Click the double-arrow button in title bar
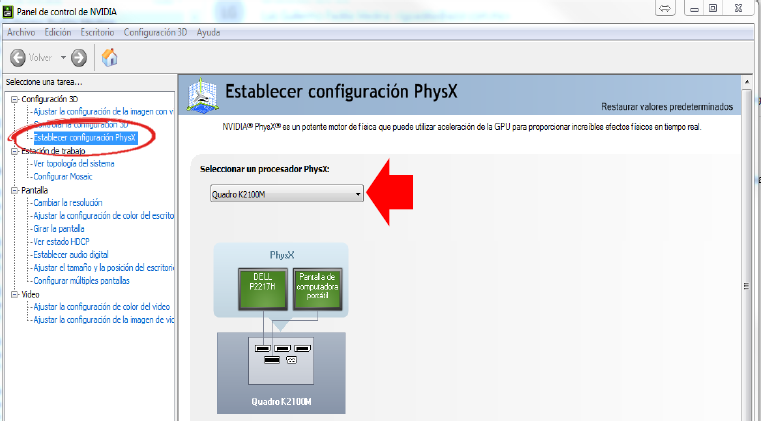 pos(665,8)
